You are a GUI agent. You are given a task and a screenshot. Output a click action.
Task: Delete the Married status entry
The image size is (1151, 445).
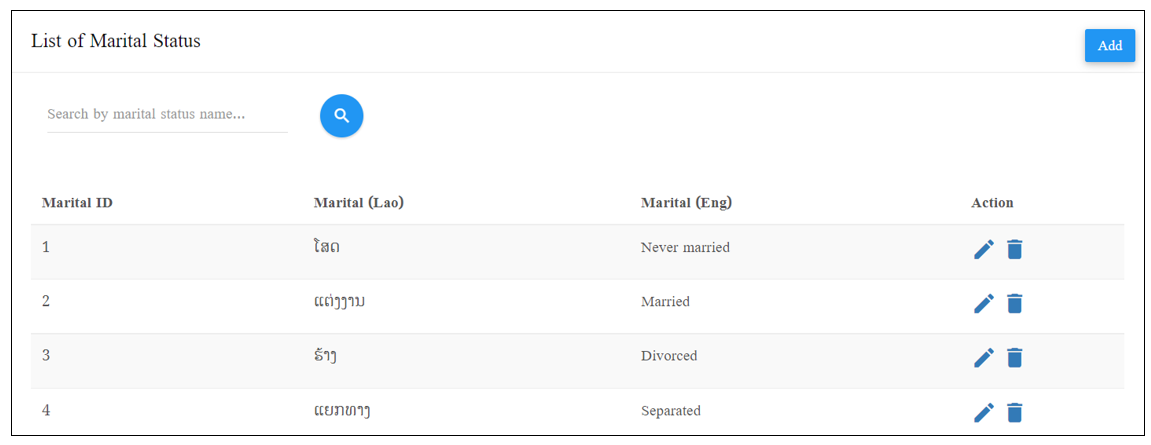(1014, 303)
